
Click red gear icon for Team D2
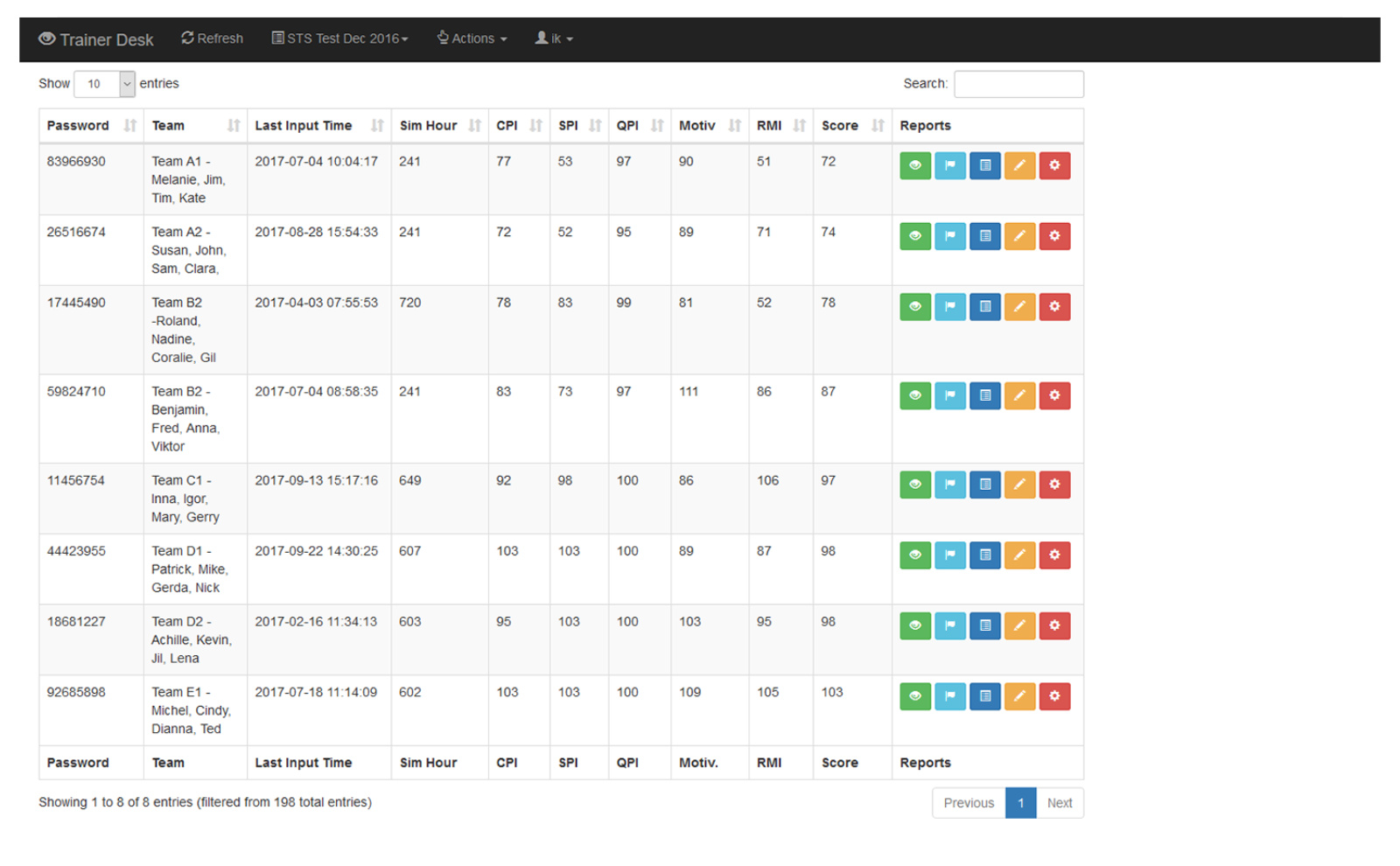click(1054, 625)
